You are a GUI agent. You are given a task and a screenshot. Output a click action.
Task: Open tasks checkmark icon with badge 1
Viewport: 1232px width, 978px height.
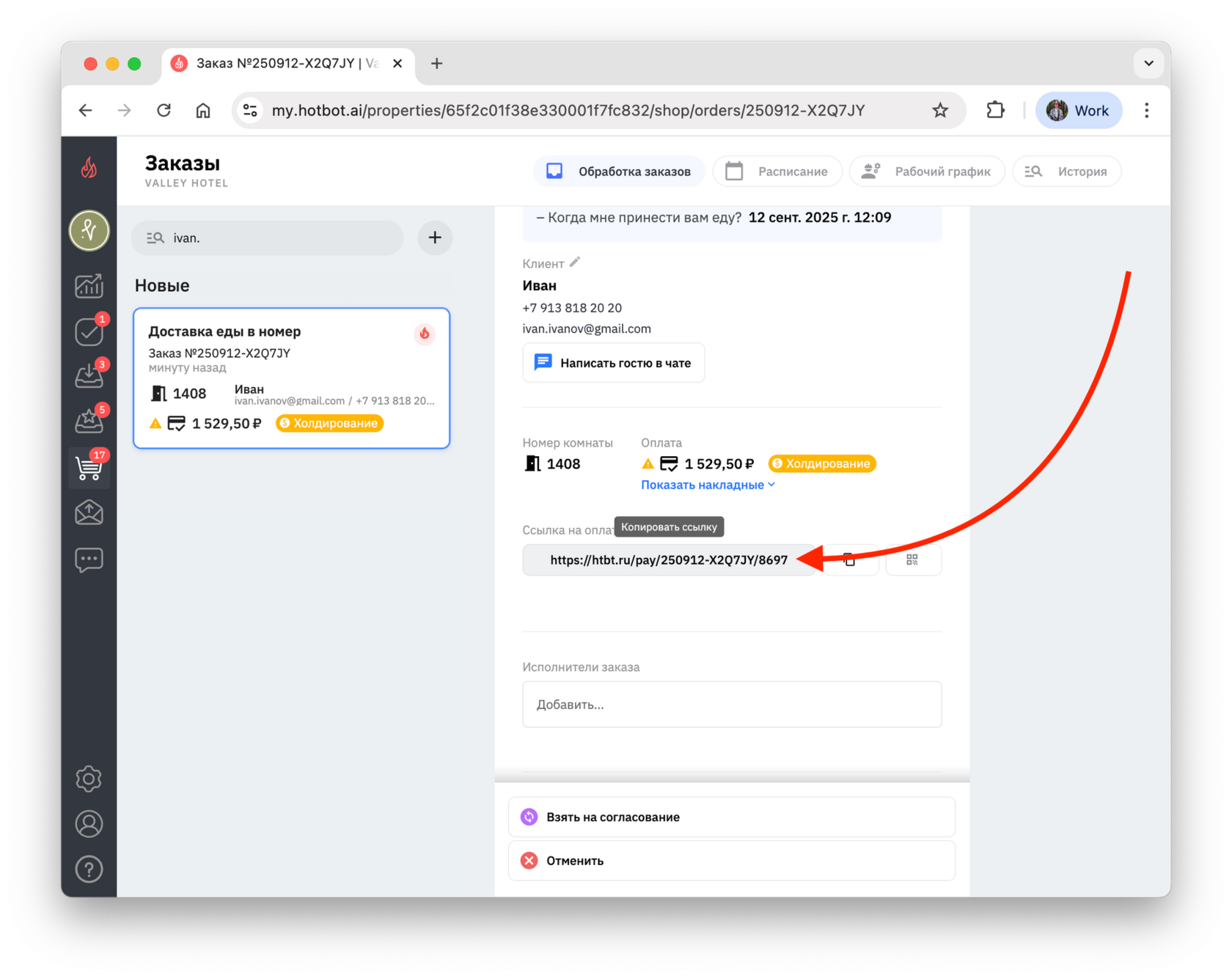click(x=89, y=331)
